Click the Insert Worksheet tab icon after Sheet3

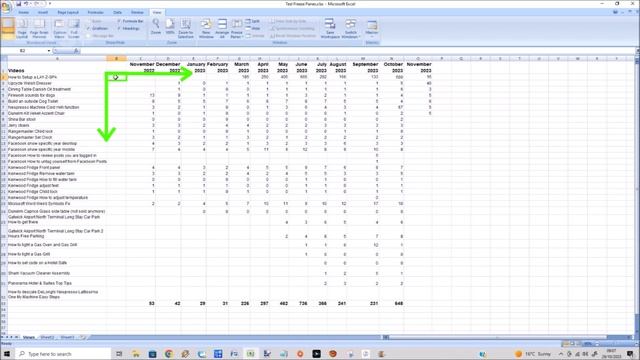(83, 337)
